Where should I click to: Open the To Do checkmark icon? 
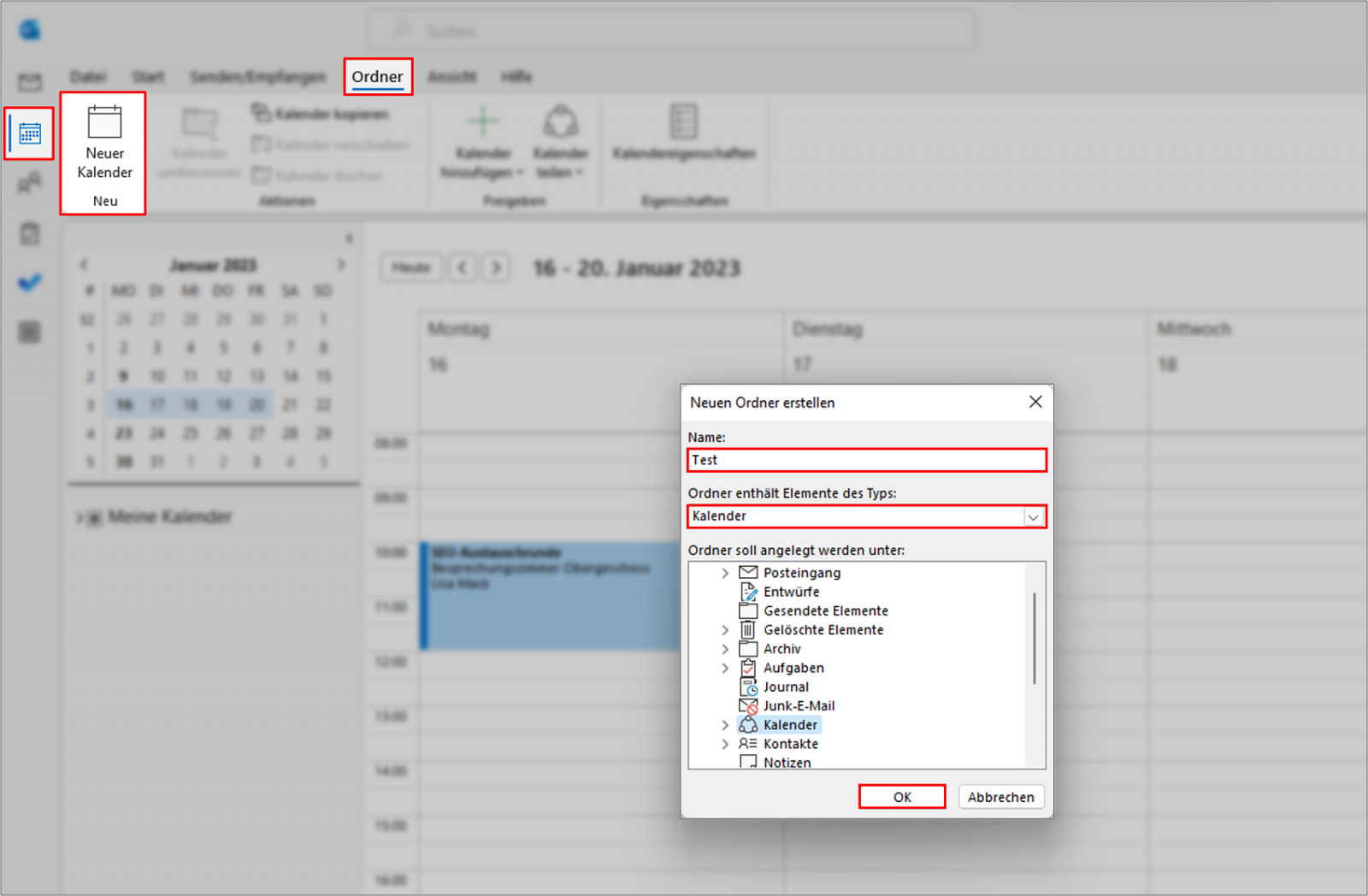(30, 282)
